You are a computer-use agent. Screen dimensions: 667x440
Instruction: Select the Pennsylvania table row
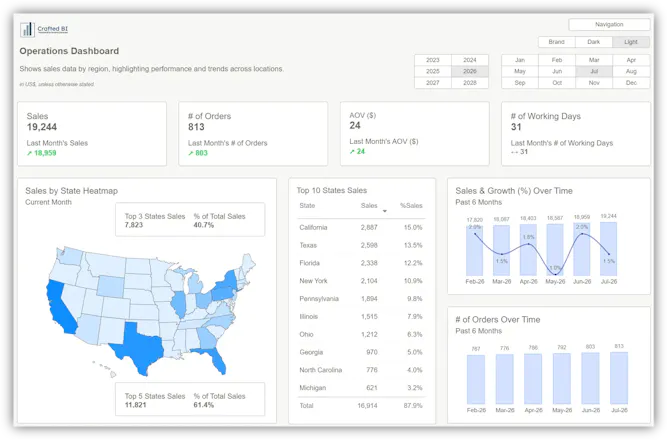click(361, 299)
